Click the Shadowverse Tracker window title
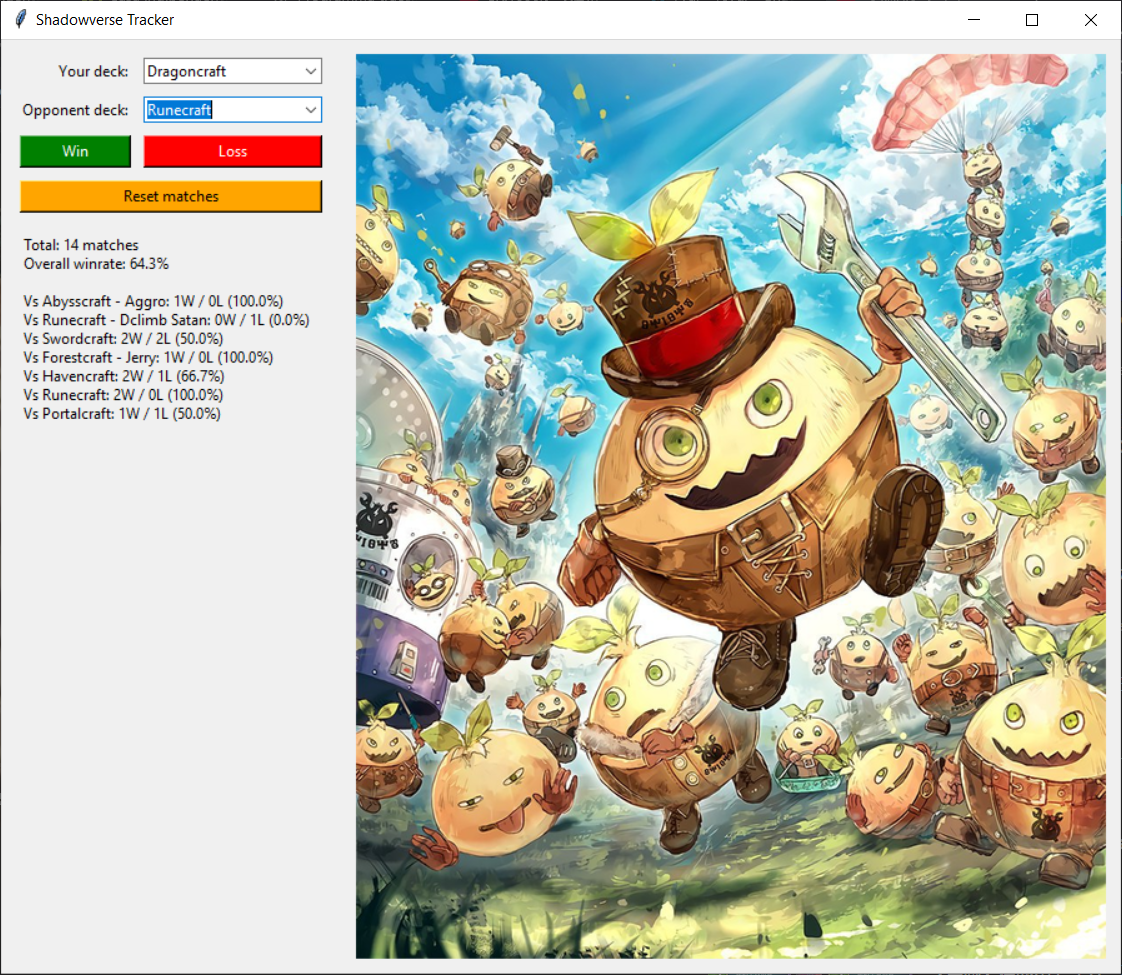Screen dimensions: 1122x975 tap(104, 19)
